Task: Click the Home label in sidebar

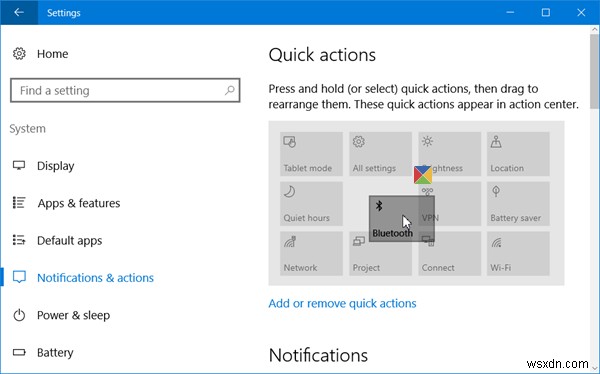Action: tap(52, 54)
